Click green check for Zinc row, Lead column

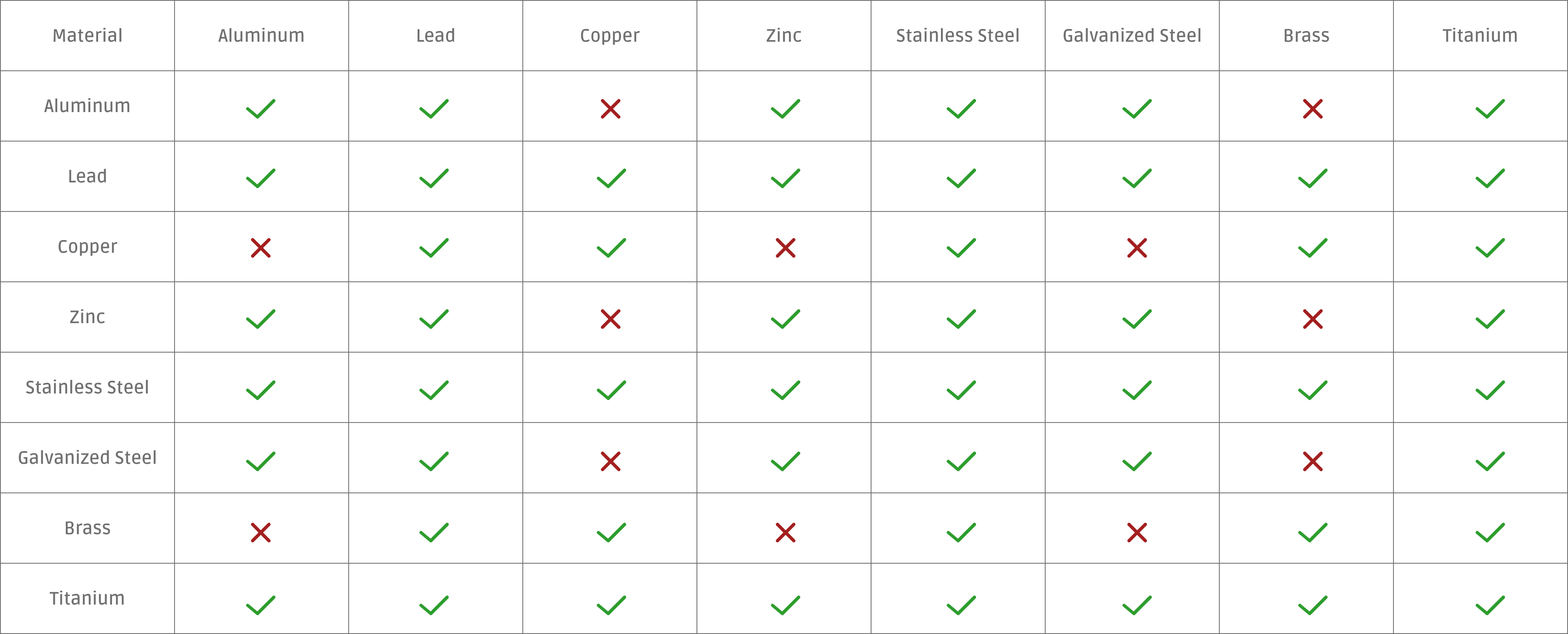coord(434,319)
